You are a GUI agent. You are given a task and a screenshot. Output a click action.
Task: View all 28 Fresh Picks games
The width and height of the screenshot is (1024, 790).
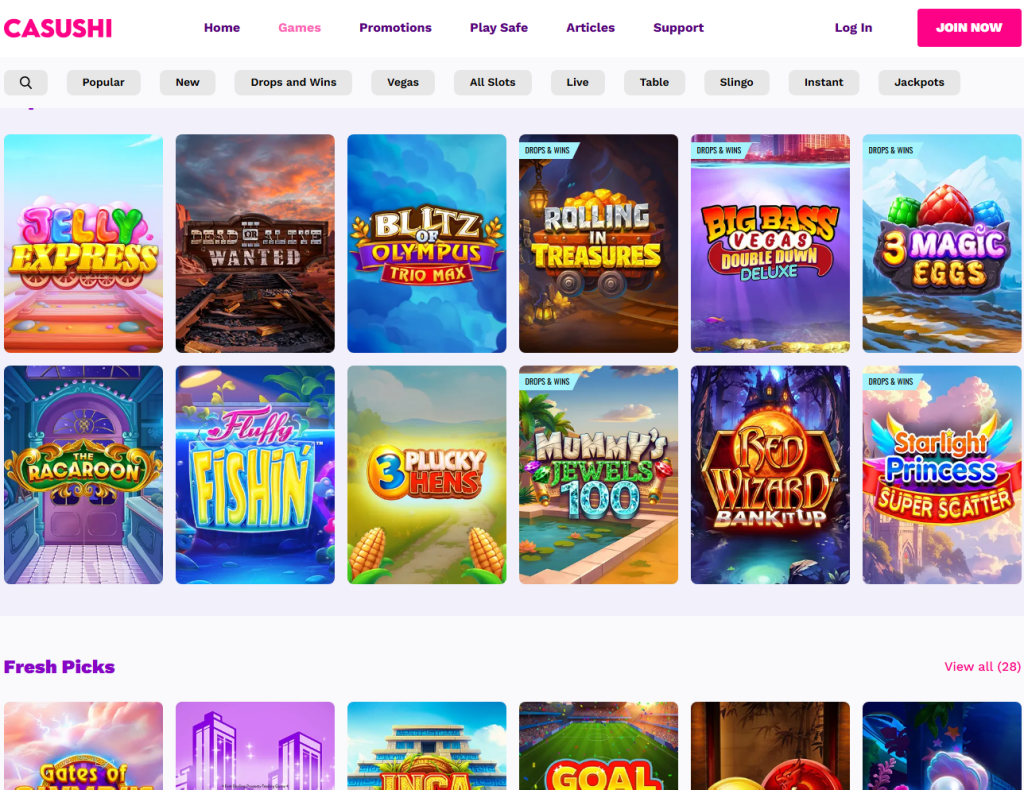(982, 666)
